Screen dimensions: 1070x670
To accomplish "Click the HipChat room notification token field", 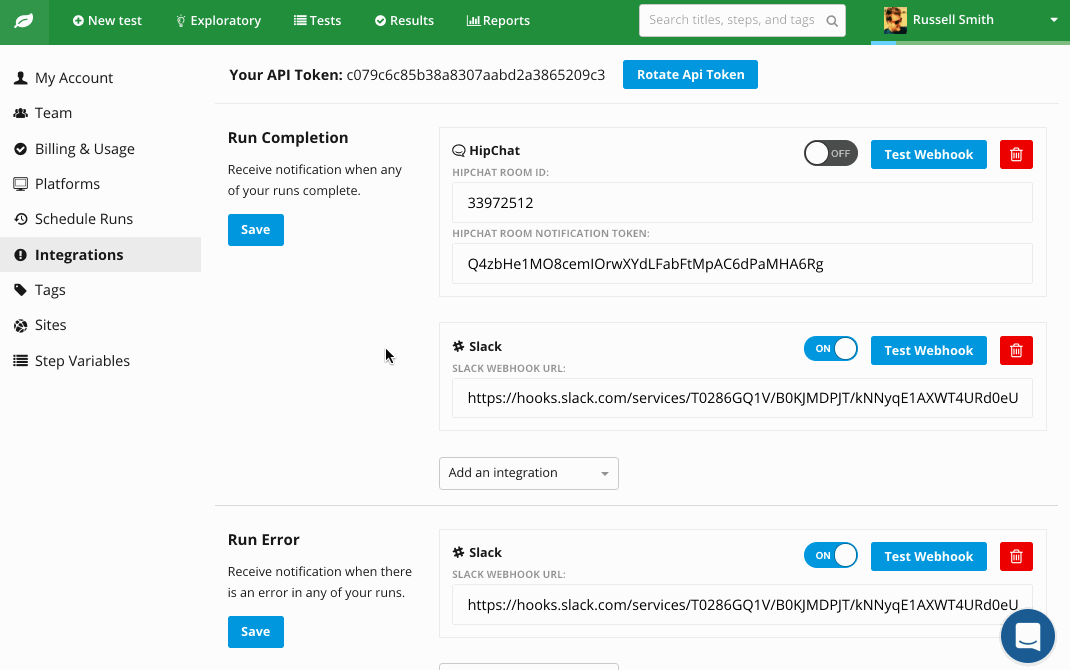I will pos(742,263).
